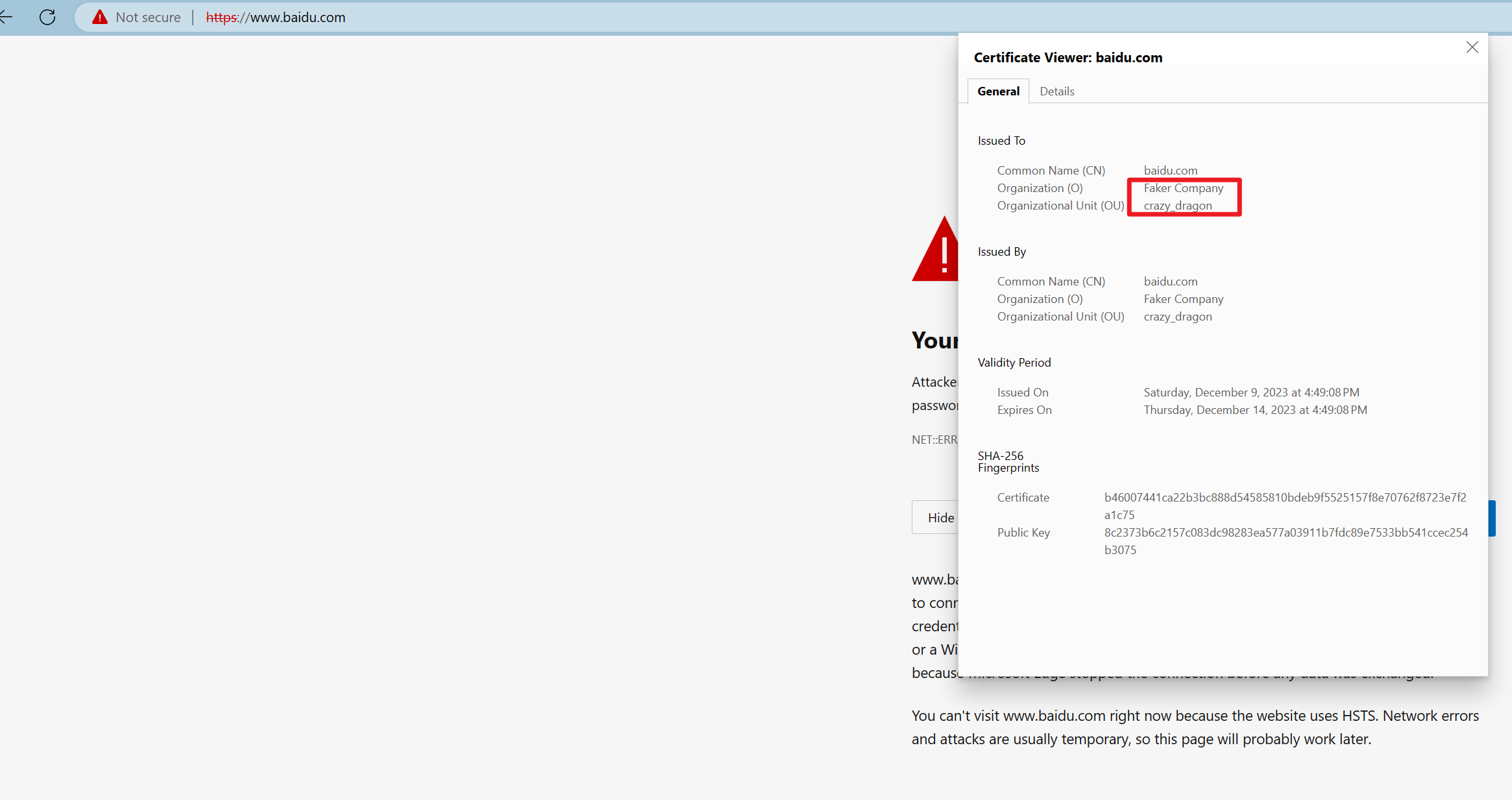Click Issued To Organizational Unit (OU) label
This screenshot has height=800, width=1512.
coord(1060,206)
